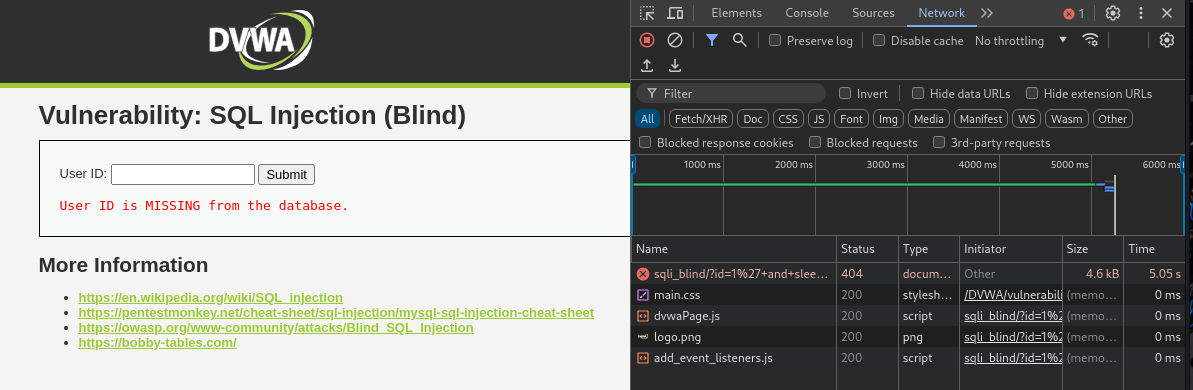Filter requests by Doc
The height and width of the screenshot is (390, 1193).
click(x=753, y=119)
